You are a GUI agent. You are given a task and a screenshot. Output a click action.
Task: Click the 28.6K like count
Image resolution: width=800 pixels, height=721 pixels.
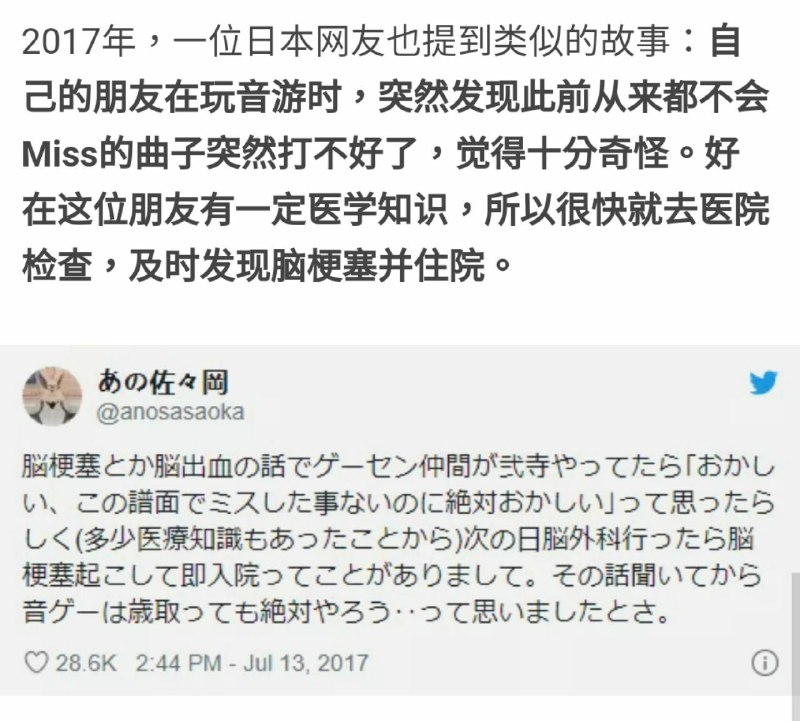(x=86, y=663)
